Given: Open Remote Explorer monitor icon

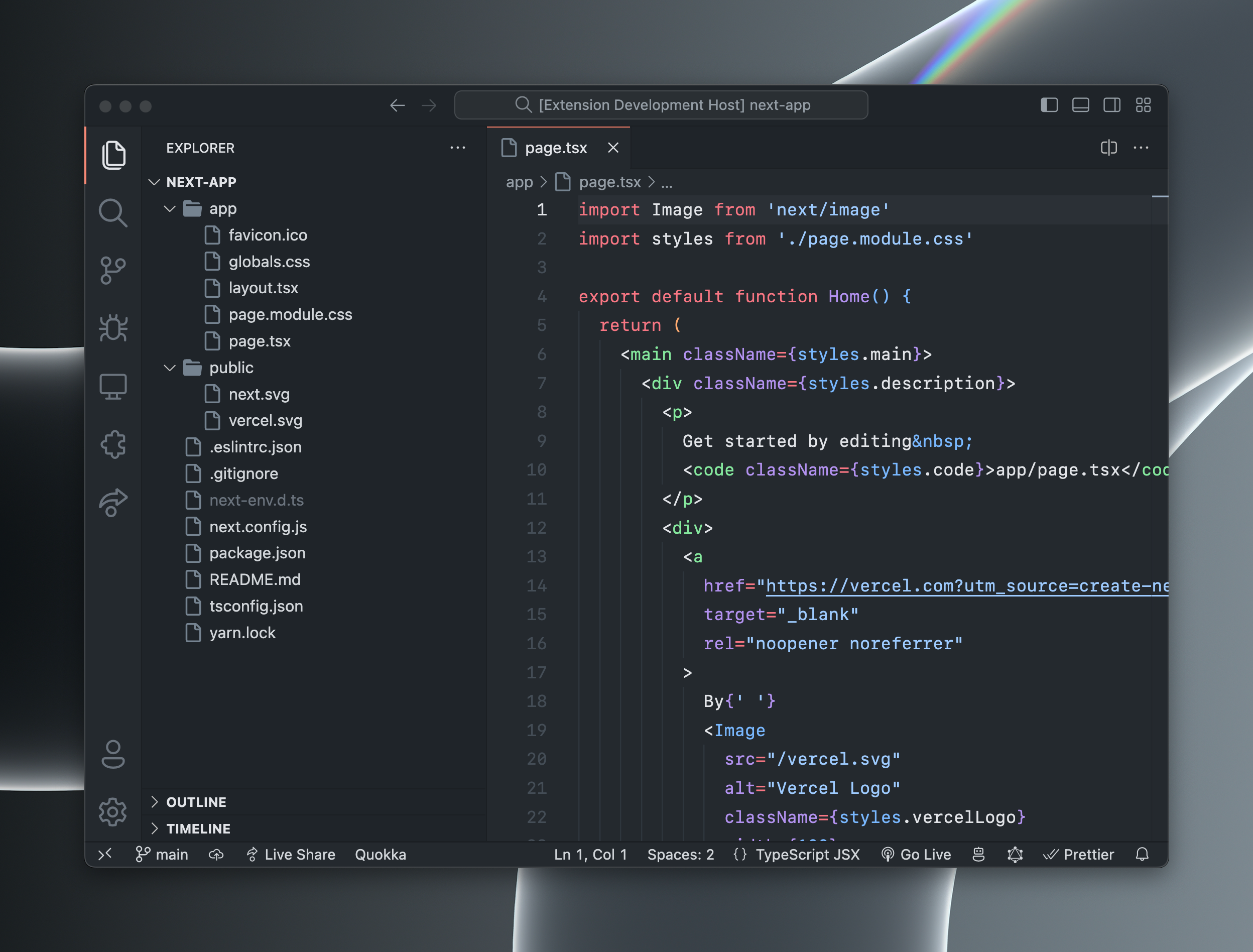Looking at the screenshot, I should click(x=113, y=387).
